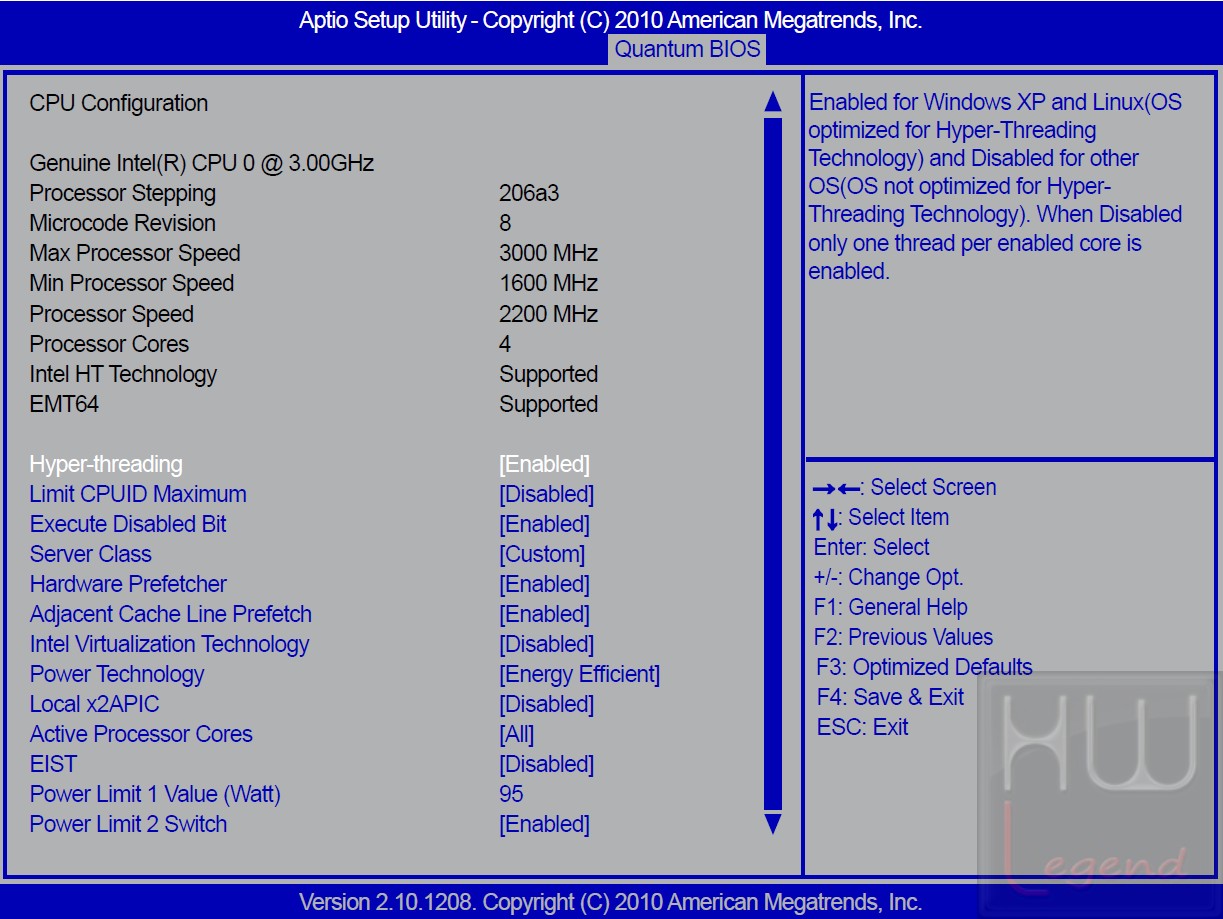Click the Version 2.10.1208 footer text
1223x919 pixels.
point(611,902)
